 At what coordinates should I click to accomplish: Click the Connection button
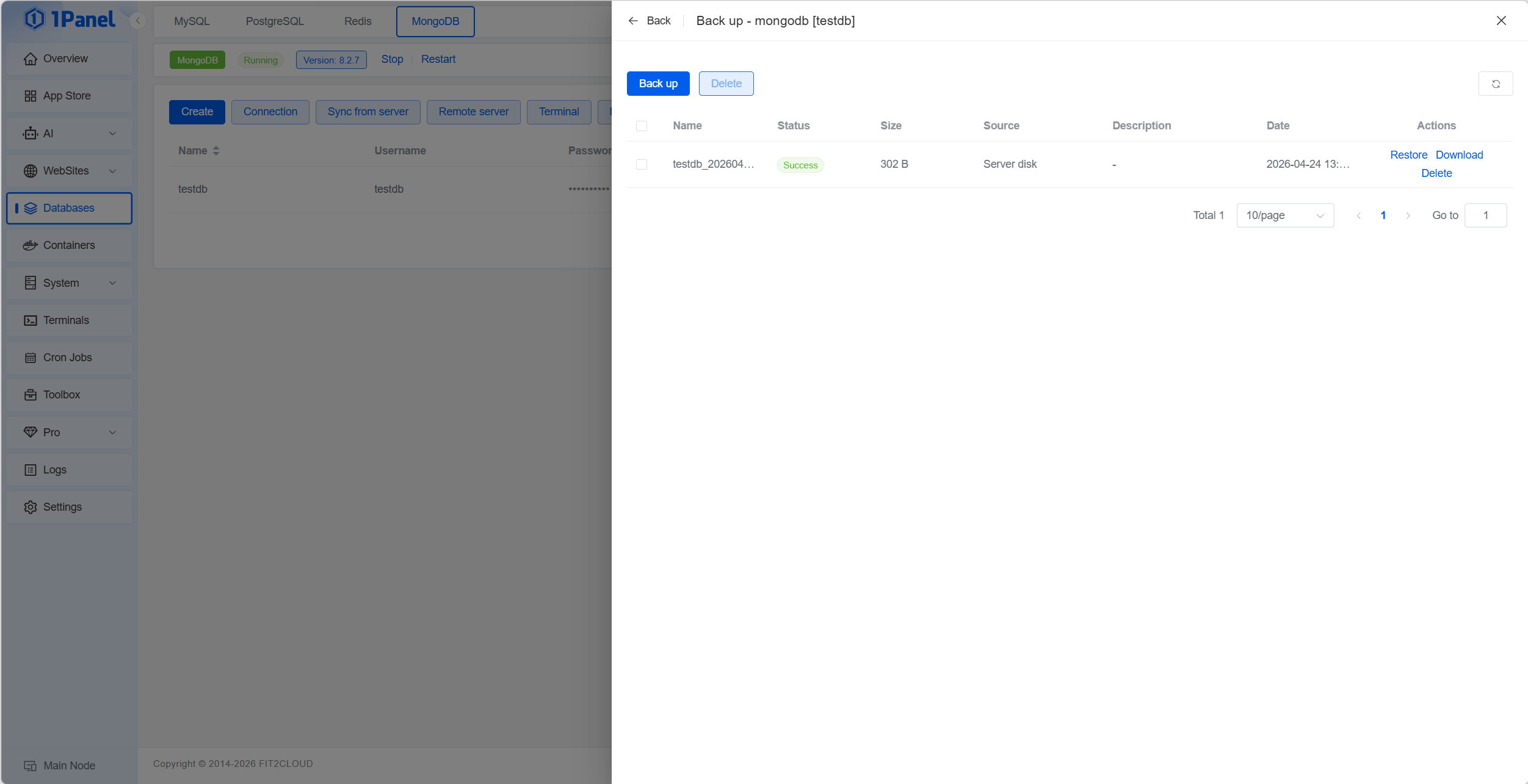[270, 112]
